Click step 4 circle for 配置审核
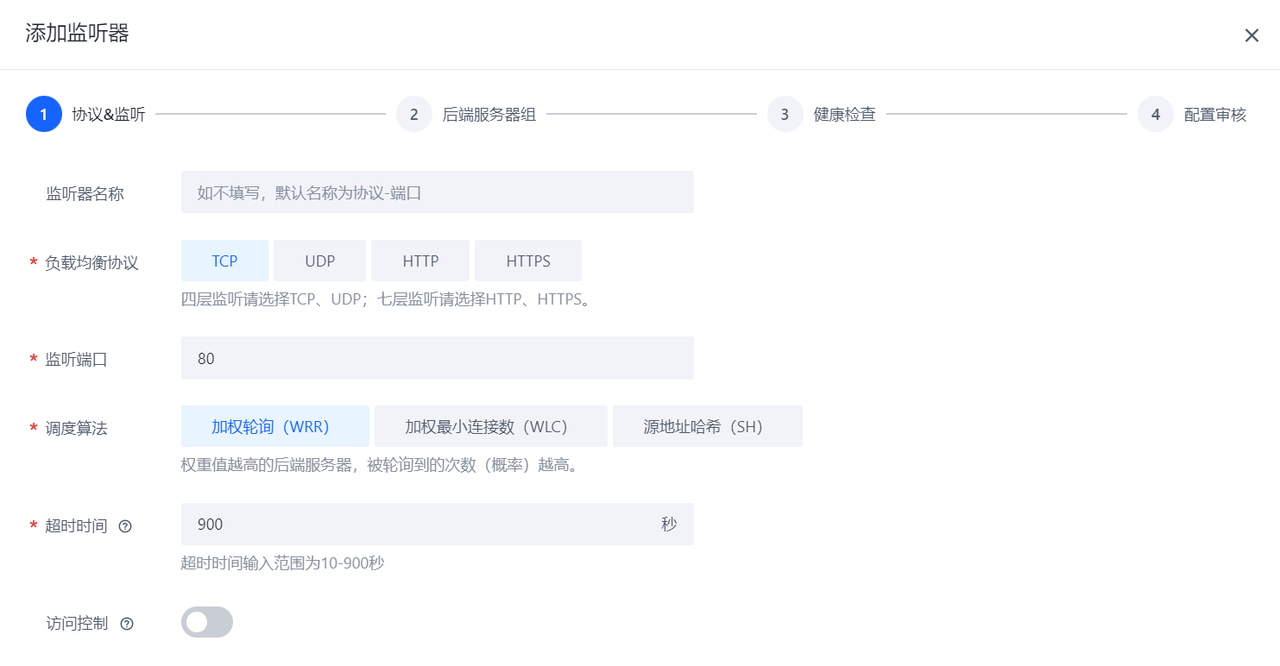The image size is (1280, 666). [x=1155, y=114]
